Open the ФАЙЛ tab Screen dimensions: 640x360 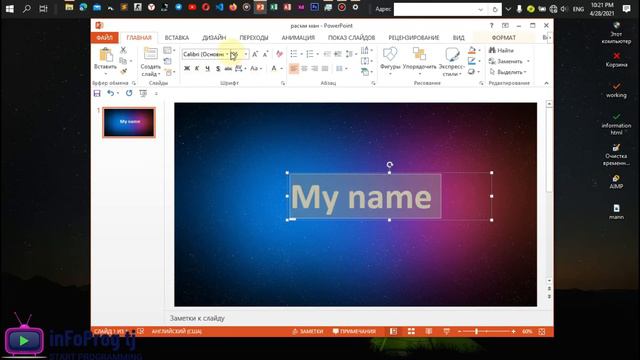click(104, 38)
